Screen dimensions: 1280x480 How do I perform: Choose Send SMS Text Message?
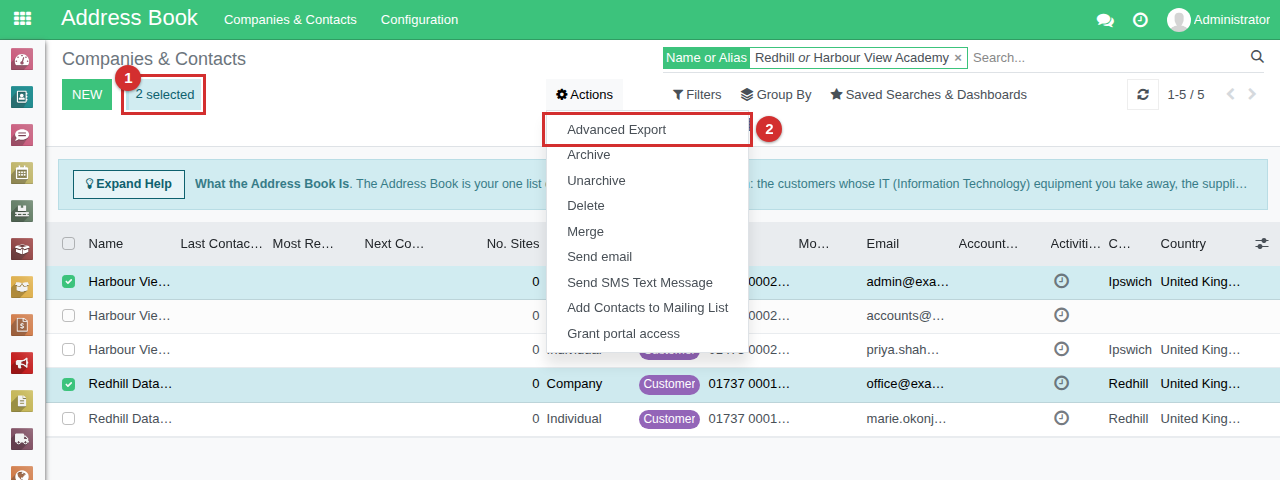pos(647,283)
